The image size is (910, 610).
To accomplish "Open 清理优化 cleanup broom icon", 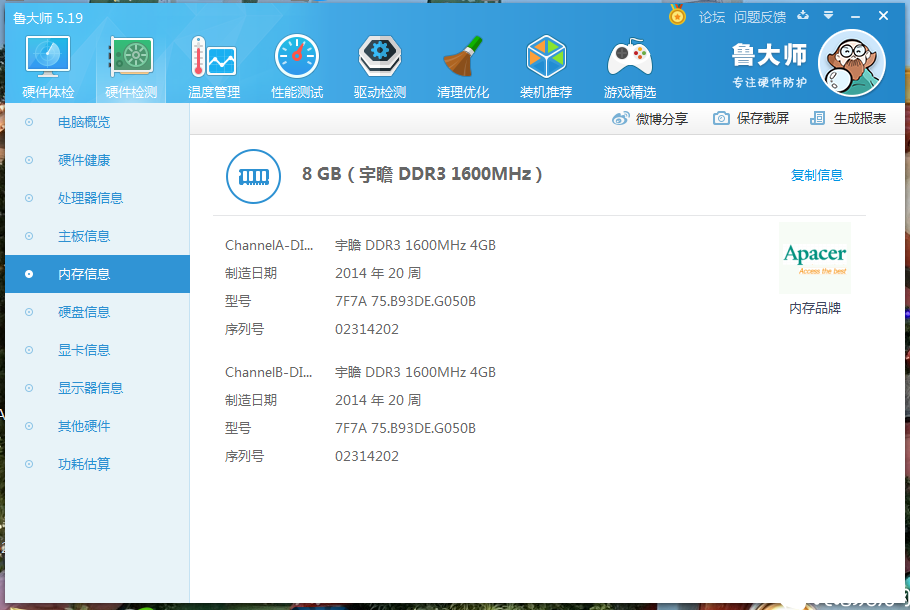I will pos(463,67).
